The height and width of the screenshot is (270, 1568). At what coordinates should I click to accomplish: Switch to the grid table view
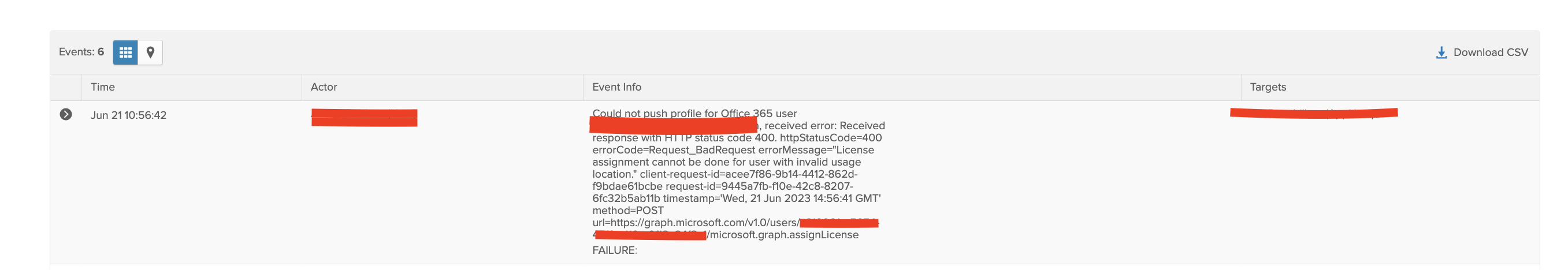click(x=125, y=52)
